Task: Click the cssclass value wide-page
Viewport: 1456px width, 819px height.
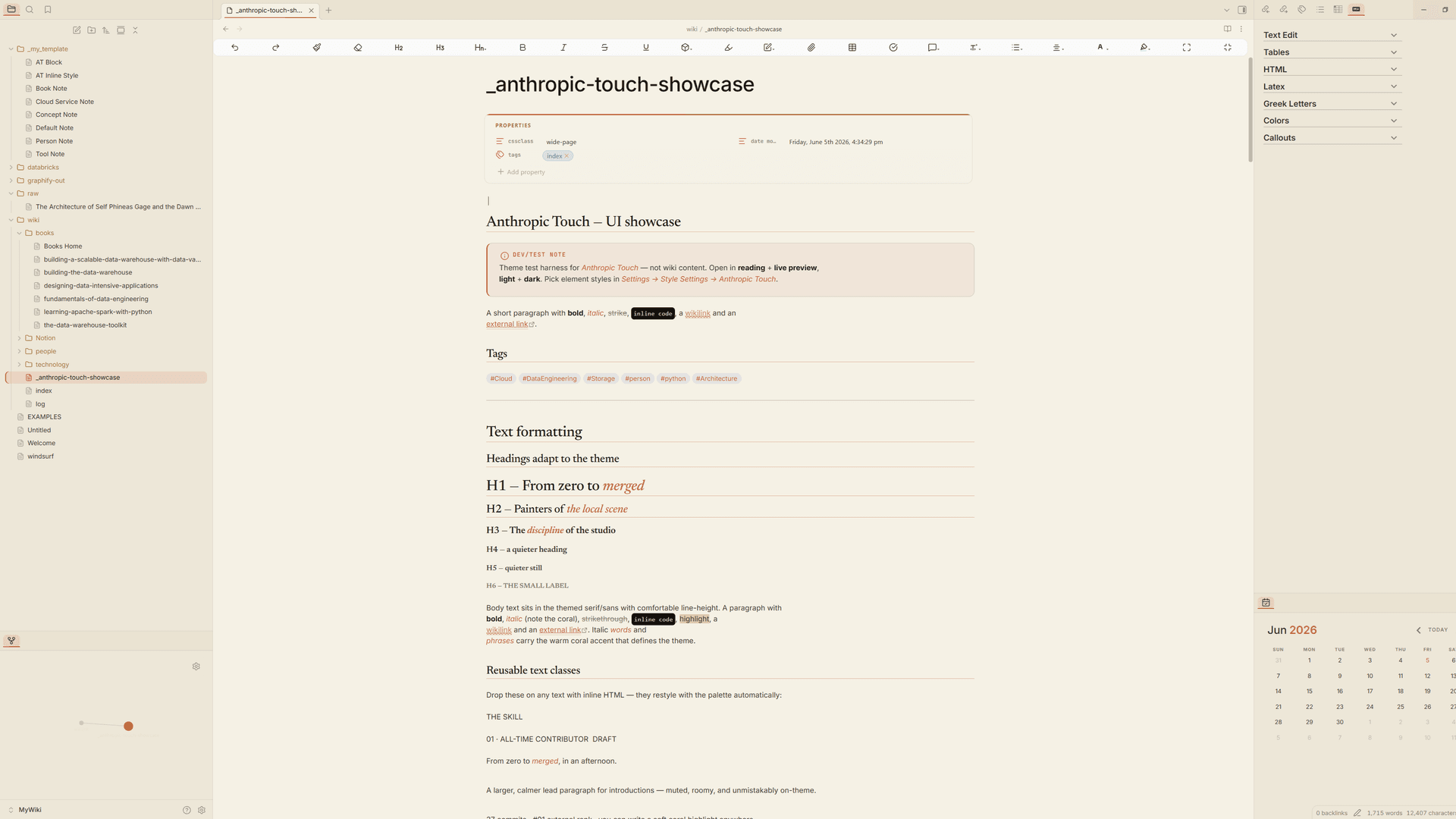Action: point(561,142)
